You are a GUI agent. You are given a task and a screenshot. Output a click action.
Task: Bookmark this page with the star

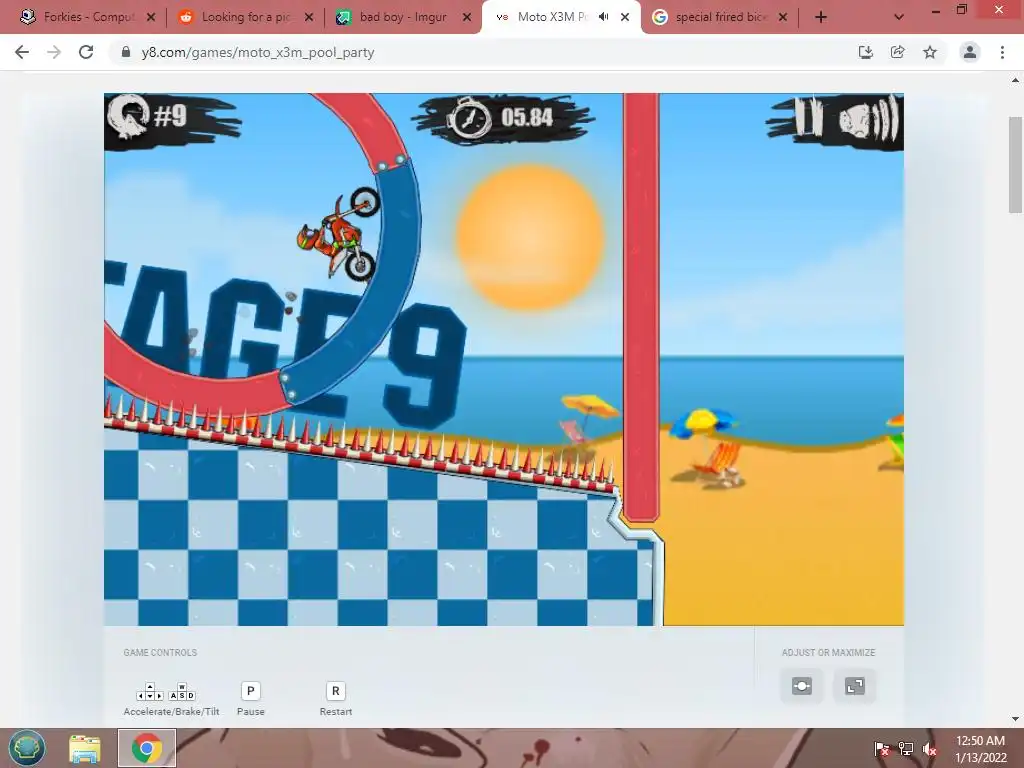click(930, 52)
